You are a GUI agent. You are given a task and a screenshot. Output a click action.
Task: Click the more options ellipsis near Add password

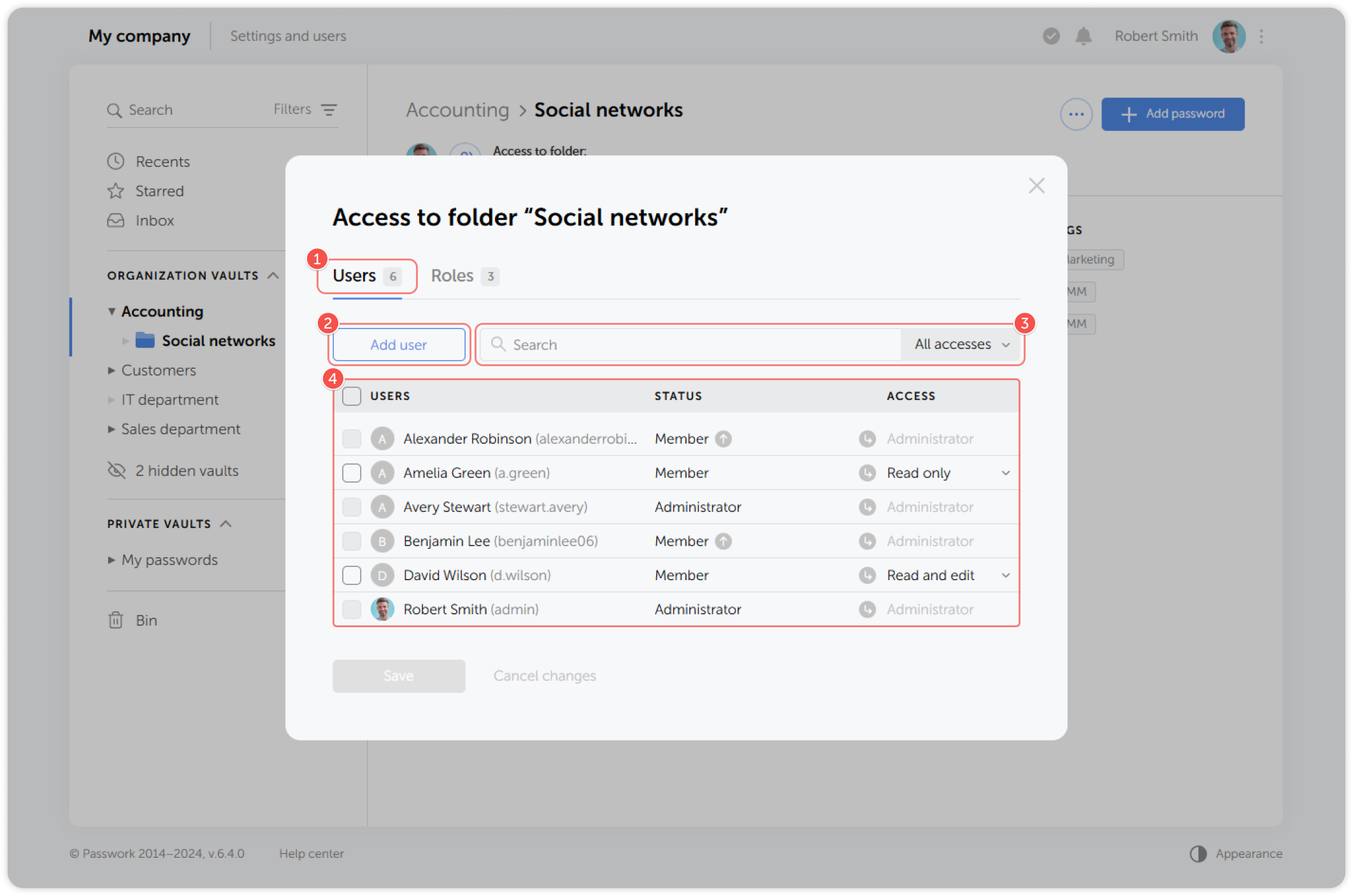pyautogui.click(x=1076, y=114)
